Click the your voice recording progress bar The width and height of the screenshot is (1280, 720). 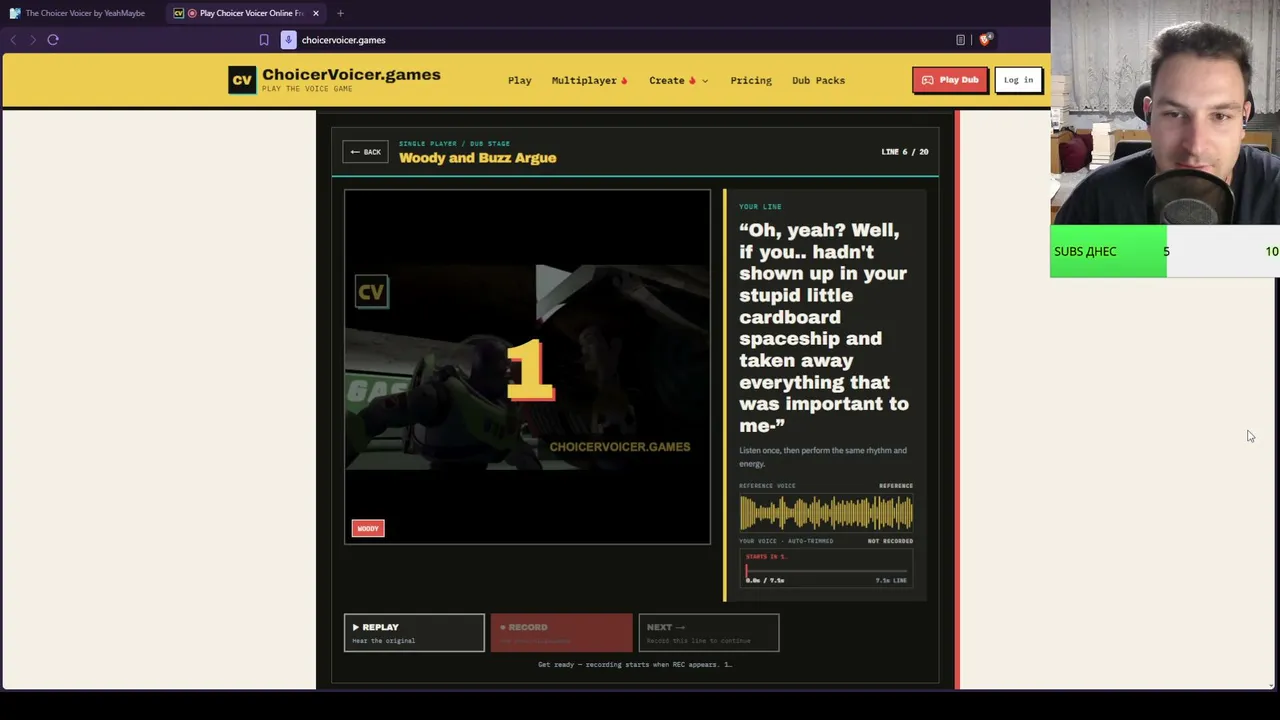click(x=826, y=571)
